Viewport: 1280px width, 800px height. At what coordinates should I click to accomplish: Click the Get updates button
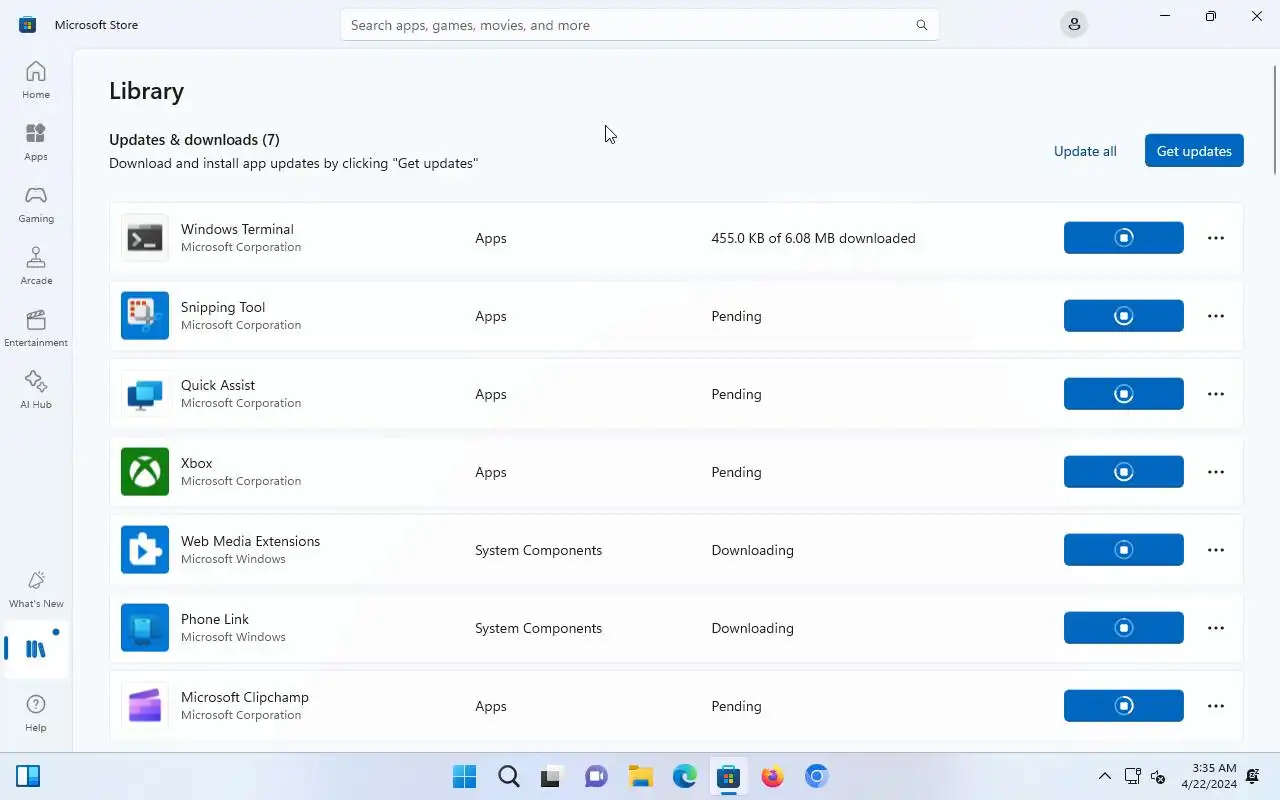(x=1194, y=151)
